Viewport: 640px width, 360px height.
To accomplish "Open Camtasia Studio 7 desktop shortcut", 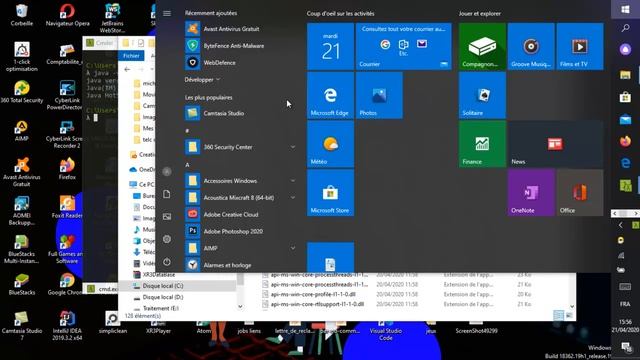I will click(22, 326).
